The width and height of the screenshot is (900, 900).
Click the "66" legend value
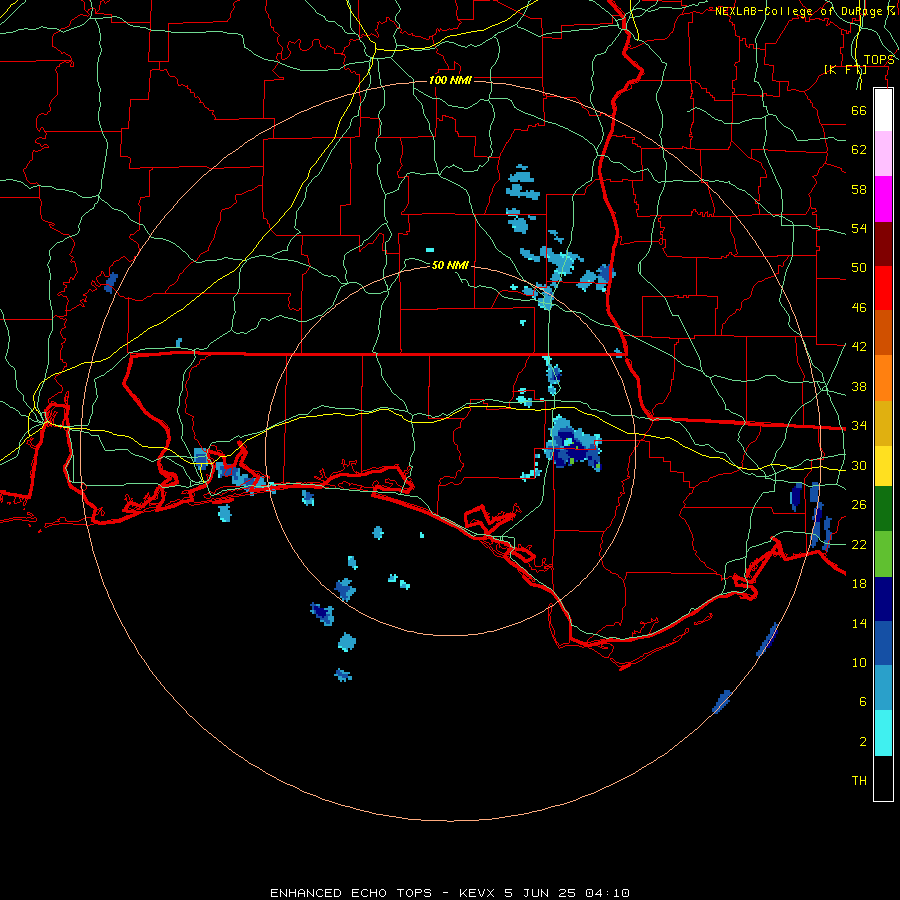point(859,110)
